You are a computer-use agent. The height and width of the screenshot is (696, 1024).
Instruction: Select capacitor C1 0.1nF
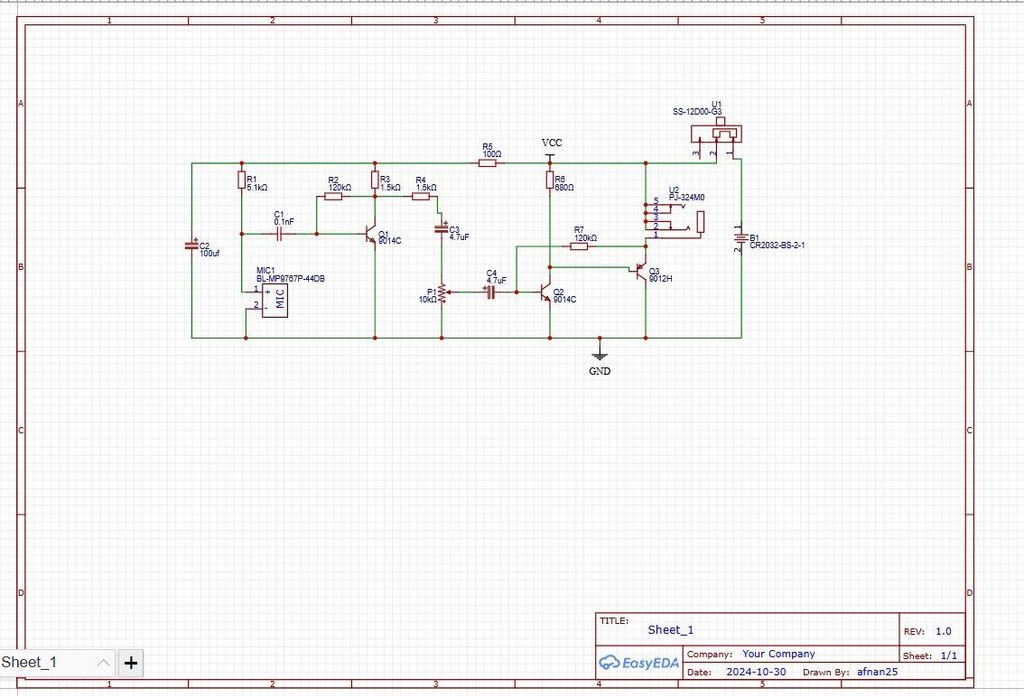click(x=280, y=234)
